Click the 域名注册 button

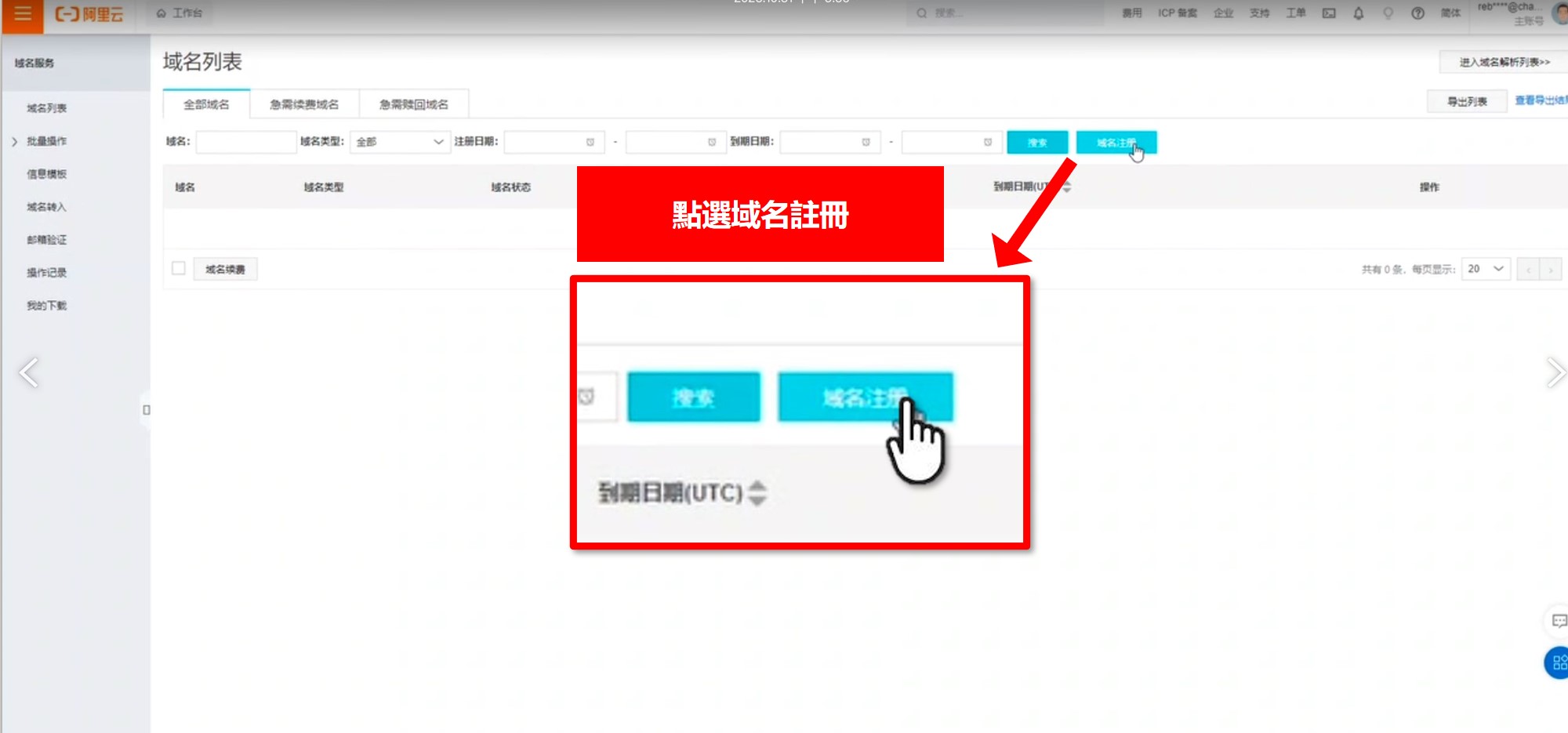pos(1116,143)
